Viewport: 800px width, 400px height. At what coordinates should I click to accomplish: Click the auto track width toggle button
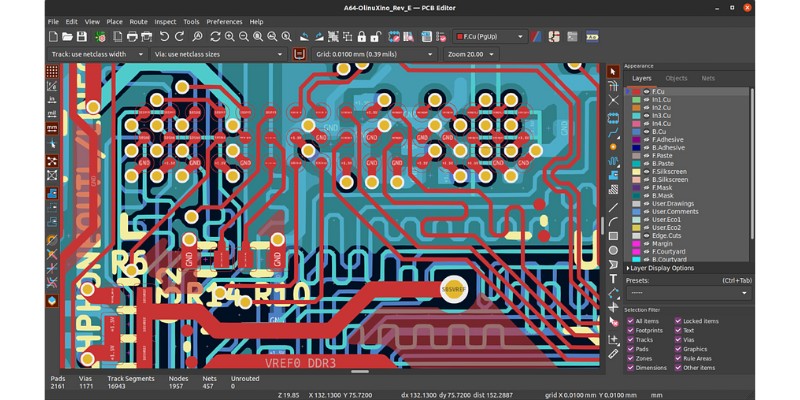(299, 54)
